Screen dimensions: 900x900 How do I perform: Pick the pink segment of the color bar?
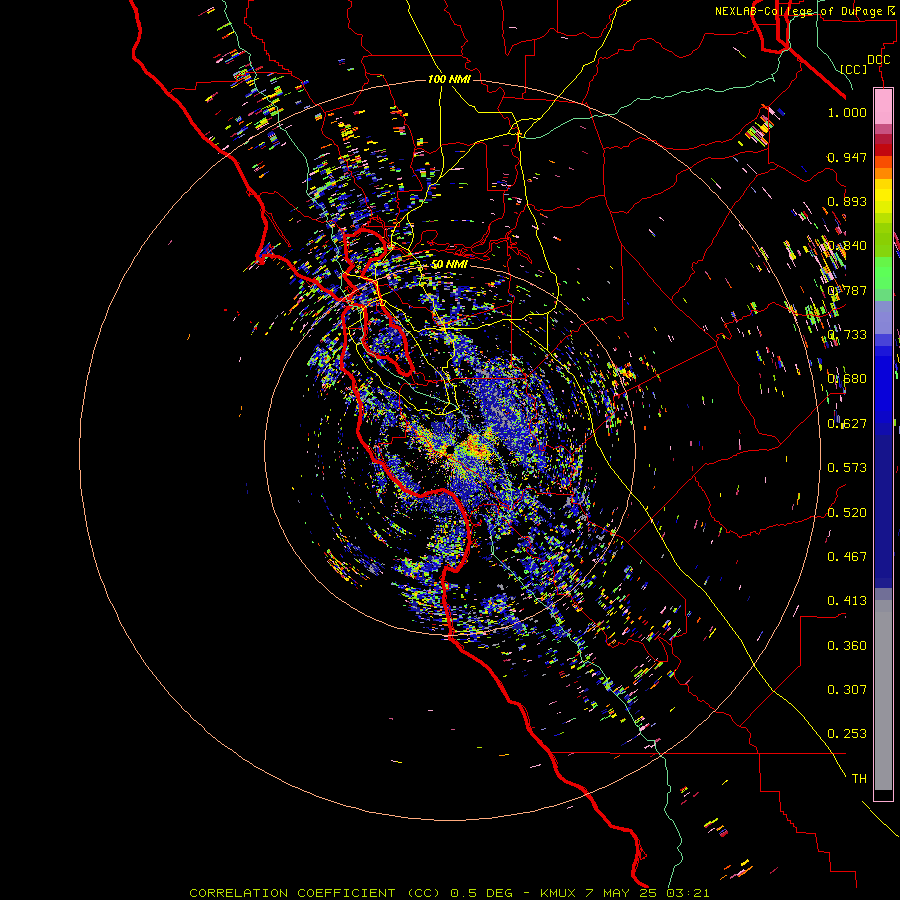[883, 107]
